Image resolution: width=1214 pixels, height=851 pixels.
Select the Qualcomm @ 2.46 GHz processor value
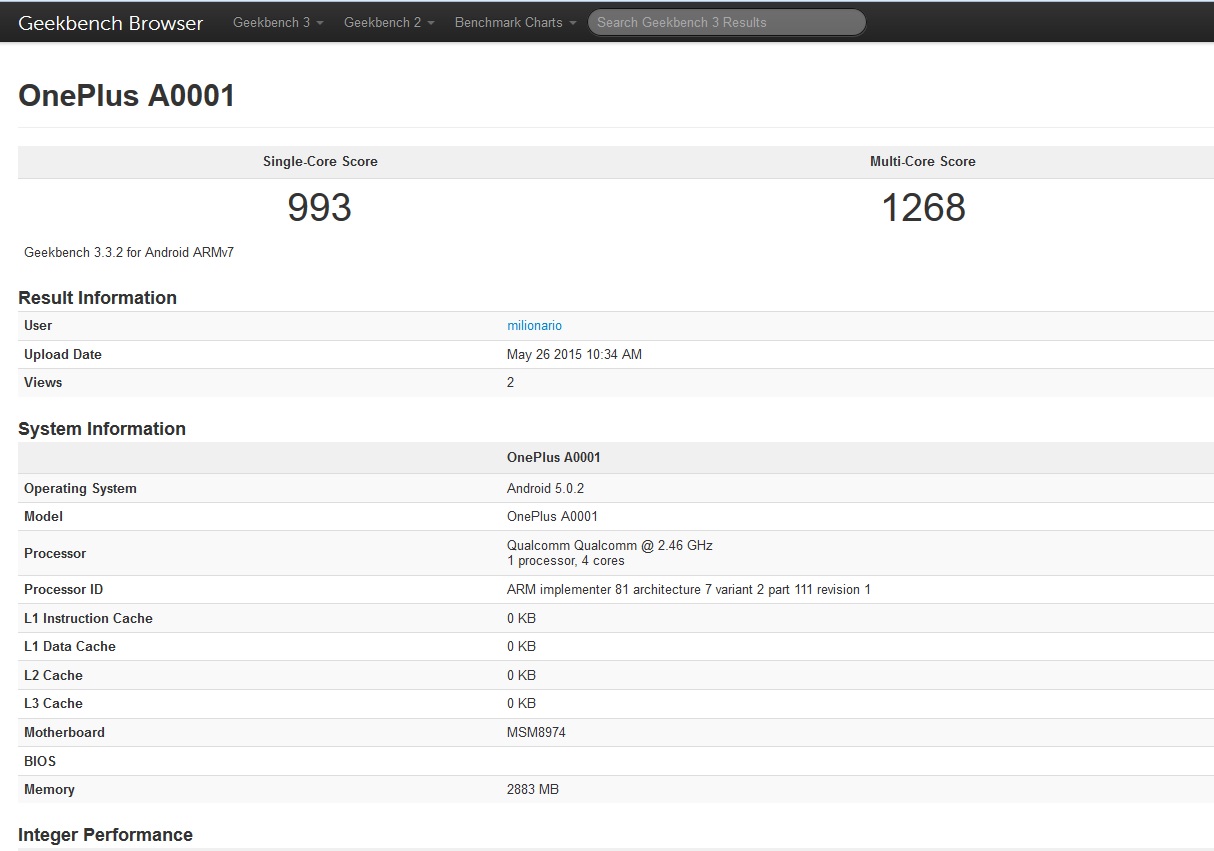point(610,546)
